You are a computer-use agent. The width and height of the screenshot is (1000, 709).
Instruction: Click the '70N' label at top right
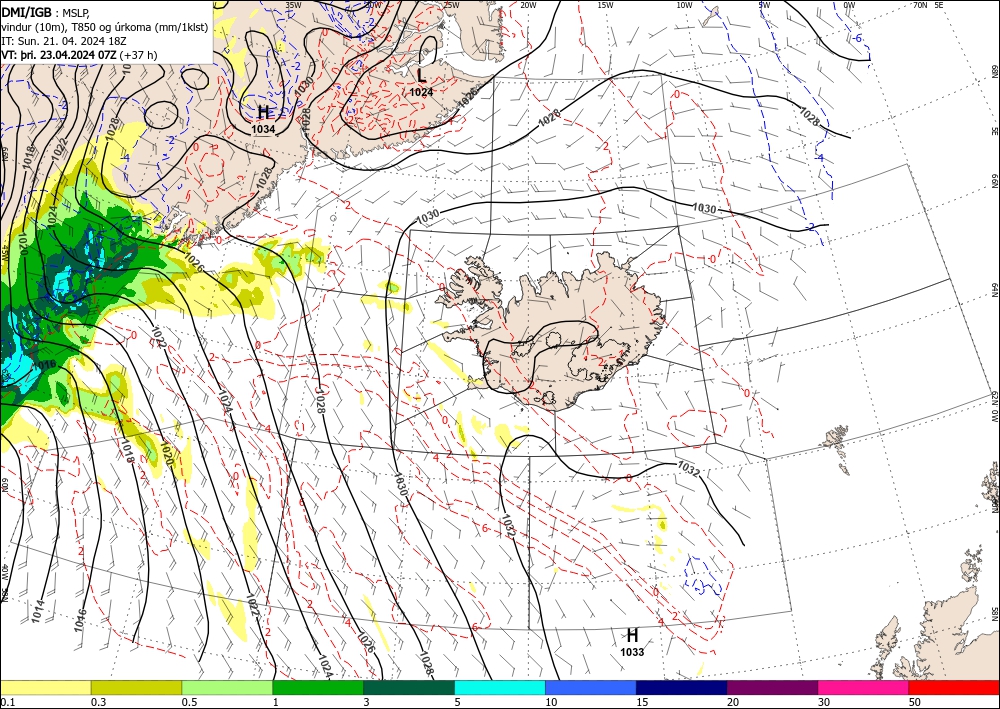pyautogui.click(x=920, y=5)
